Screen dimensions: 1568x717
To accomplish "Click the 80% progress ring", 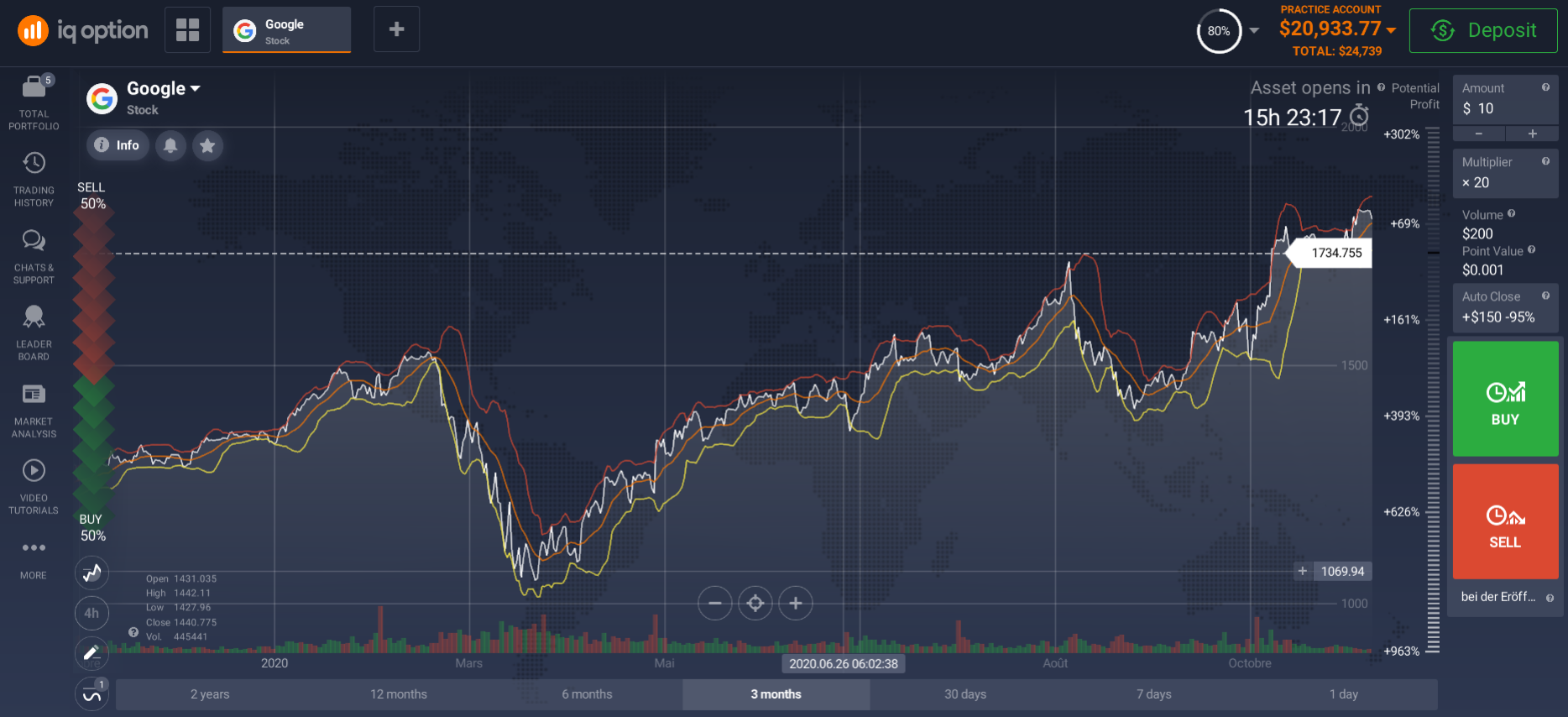I will (x=1219, y=31).
